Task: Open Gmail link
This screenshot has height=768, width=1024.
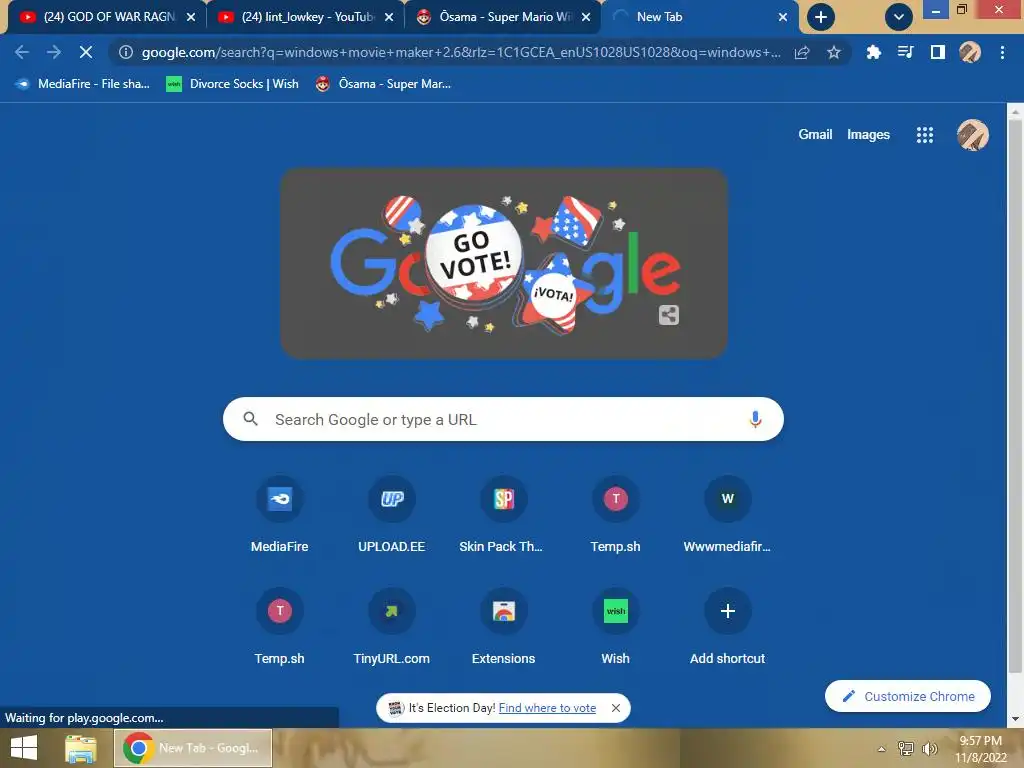Action: point(814,135)
